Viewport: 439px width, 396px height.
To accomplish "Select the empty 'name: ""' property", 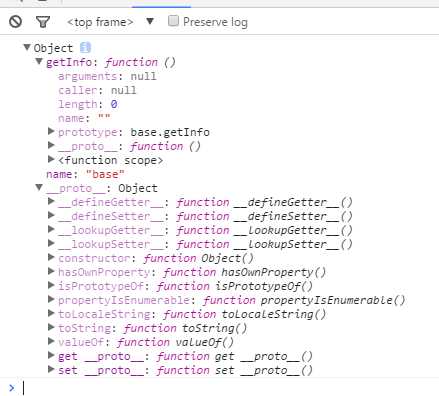I will tap(84, 118).
